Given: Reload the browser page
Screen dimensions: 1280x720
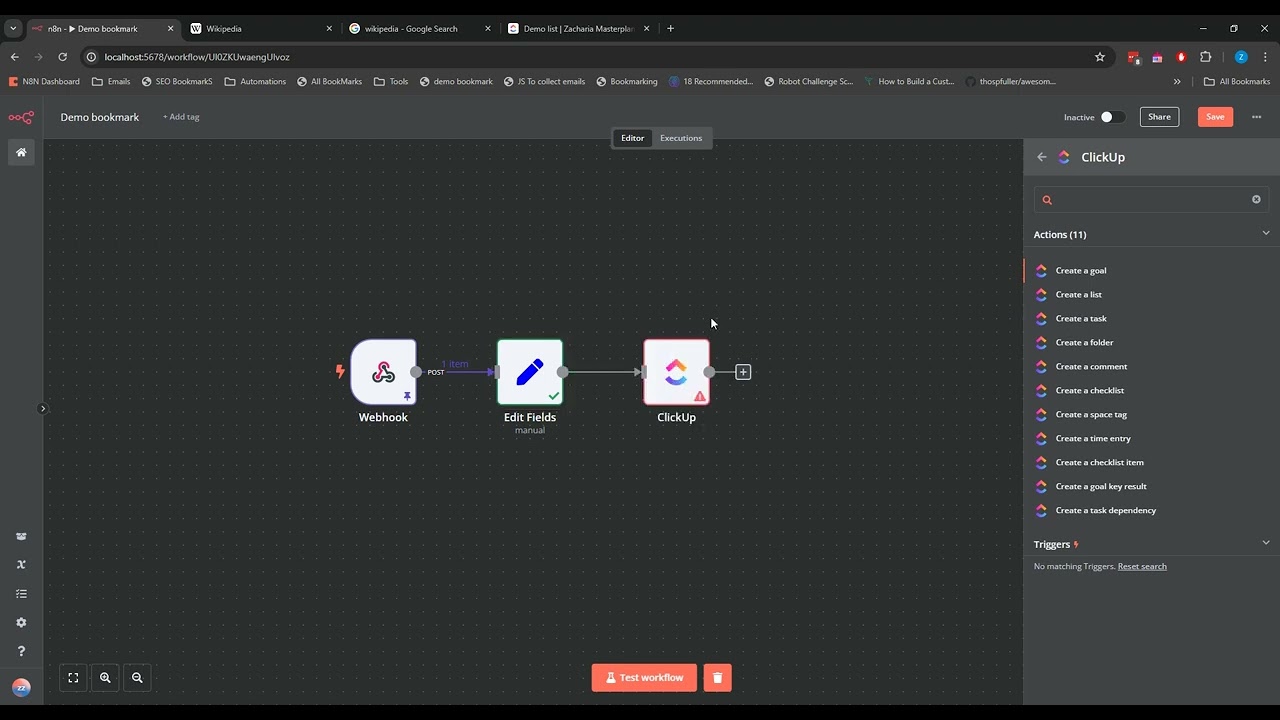Looking at the screenshot, I should 62,57.
